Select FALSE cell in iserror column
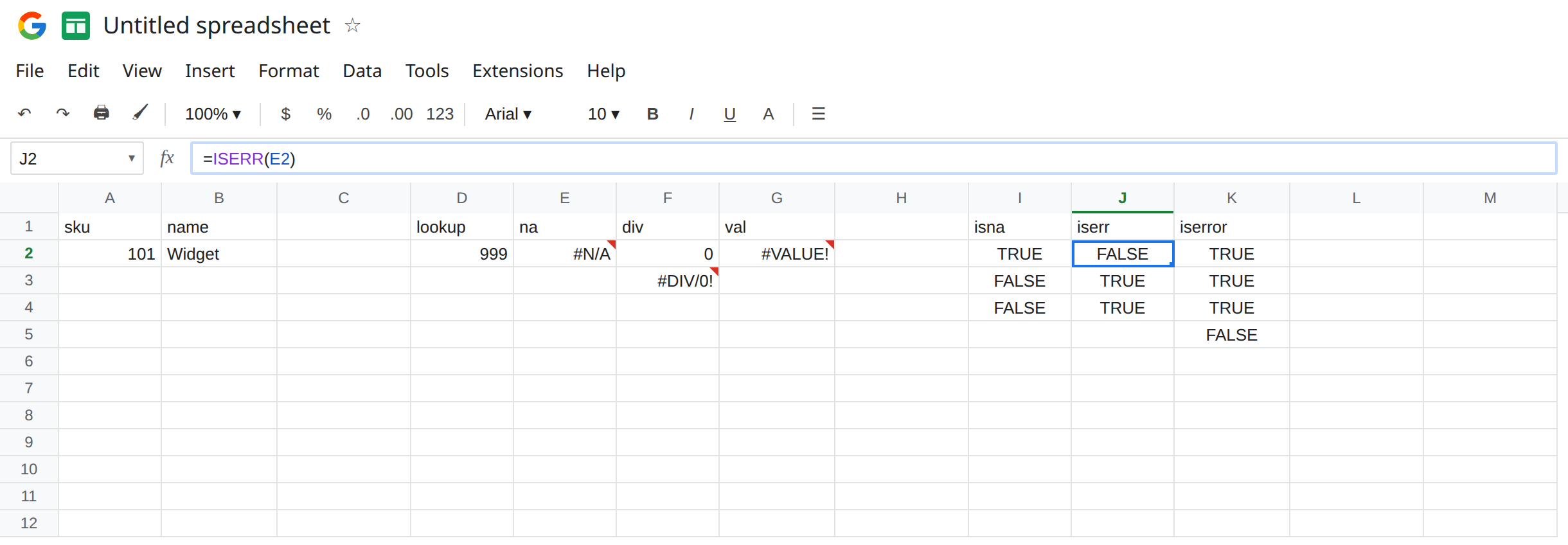Viewport: 1568px width, 545px height. [1232, 335]
